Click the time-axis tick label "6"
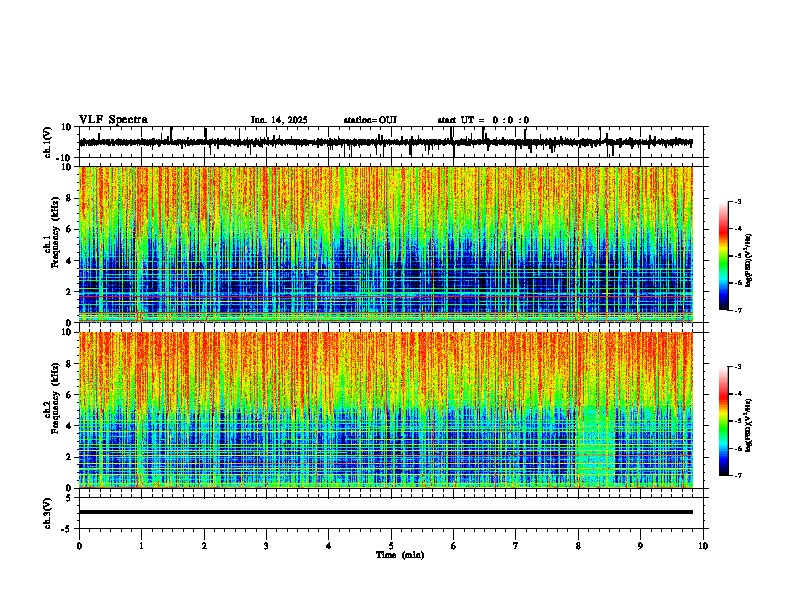 [x=454, y=546]
